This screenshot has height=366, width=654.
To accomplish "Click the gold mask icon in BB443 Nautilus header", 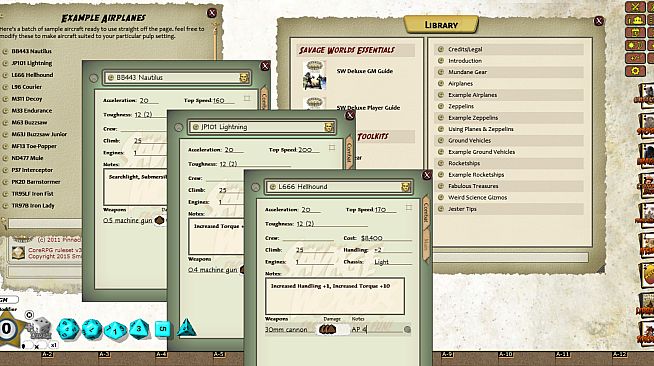I will (x=244, y=78).
